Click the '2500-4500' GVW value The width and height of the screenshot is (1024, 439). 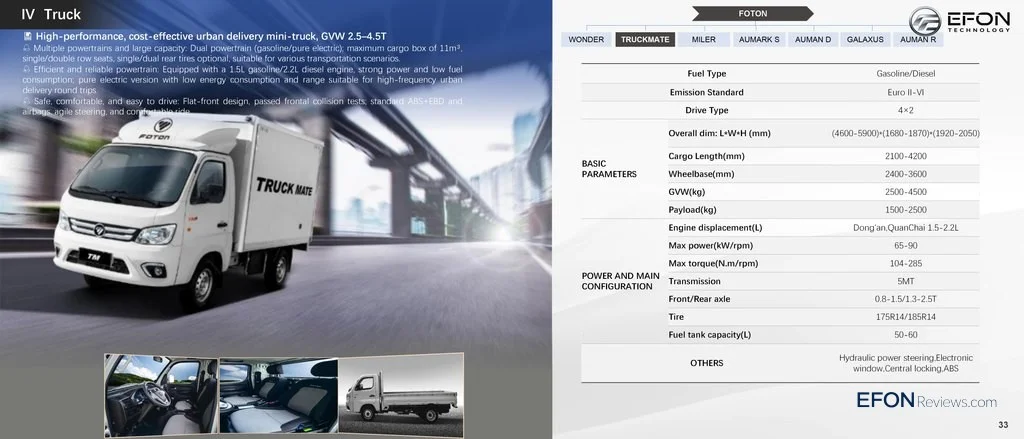tap(905, 192)
